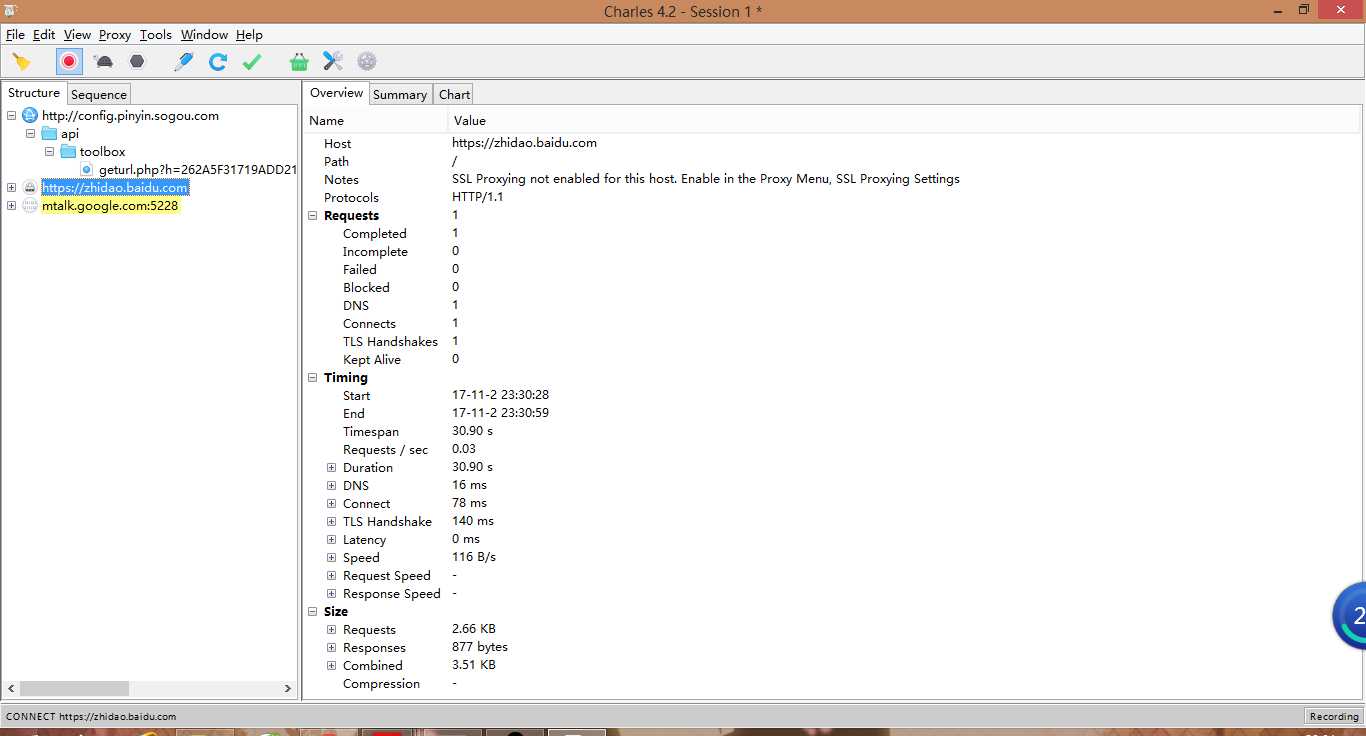
Task: Click the Host value https://zhidao.baidu.com
Action: tap(524, 143)
